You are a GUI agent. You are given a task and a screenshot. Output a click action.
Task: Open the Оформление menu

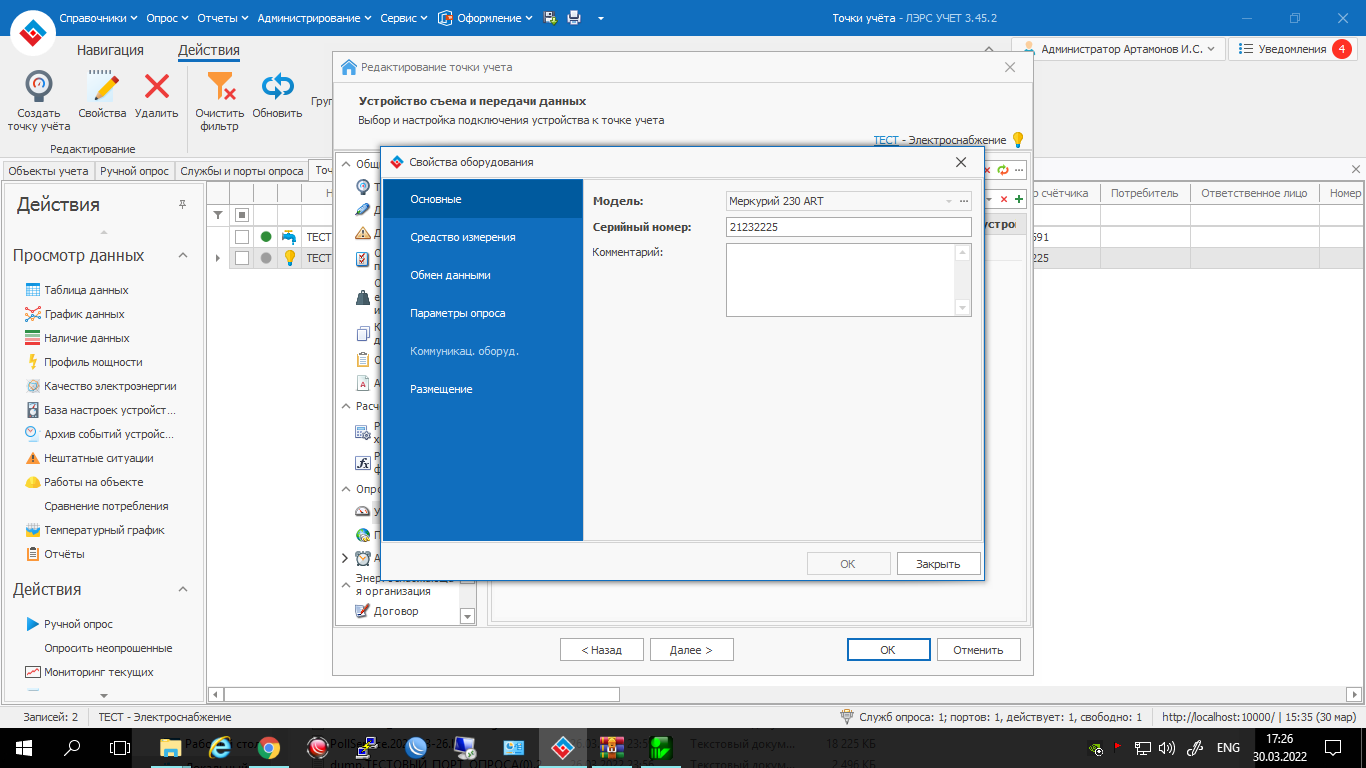coord(486,18)
